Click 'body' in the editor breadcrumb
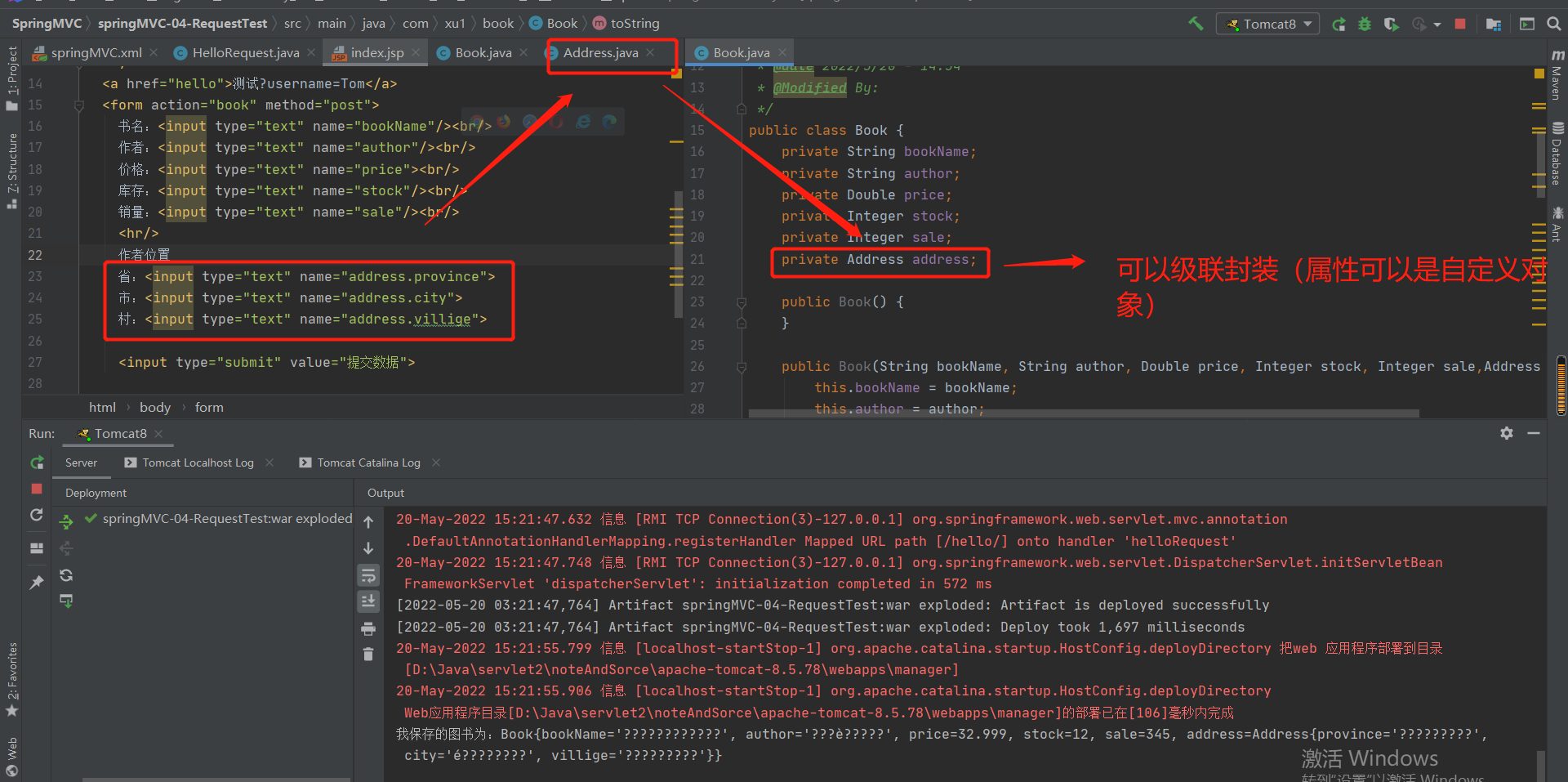The image size is (1568, 782). tap(155, 407)
